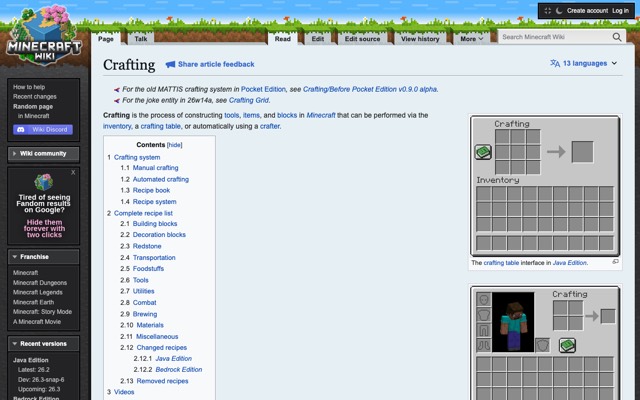Jump to Brewing contents entry
640x400 pixels.
tap(145, 314)
